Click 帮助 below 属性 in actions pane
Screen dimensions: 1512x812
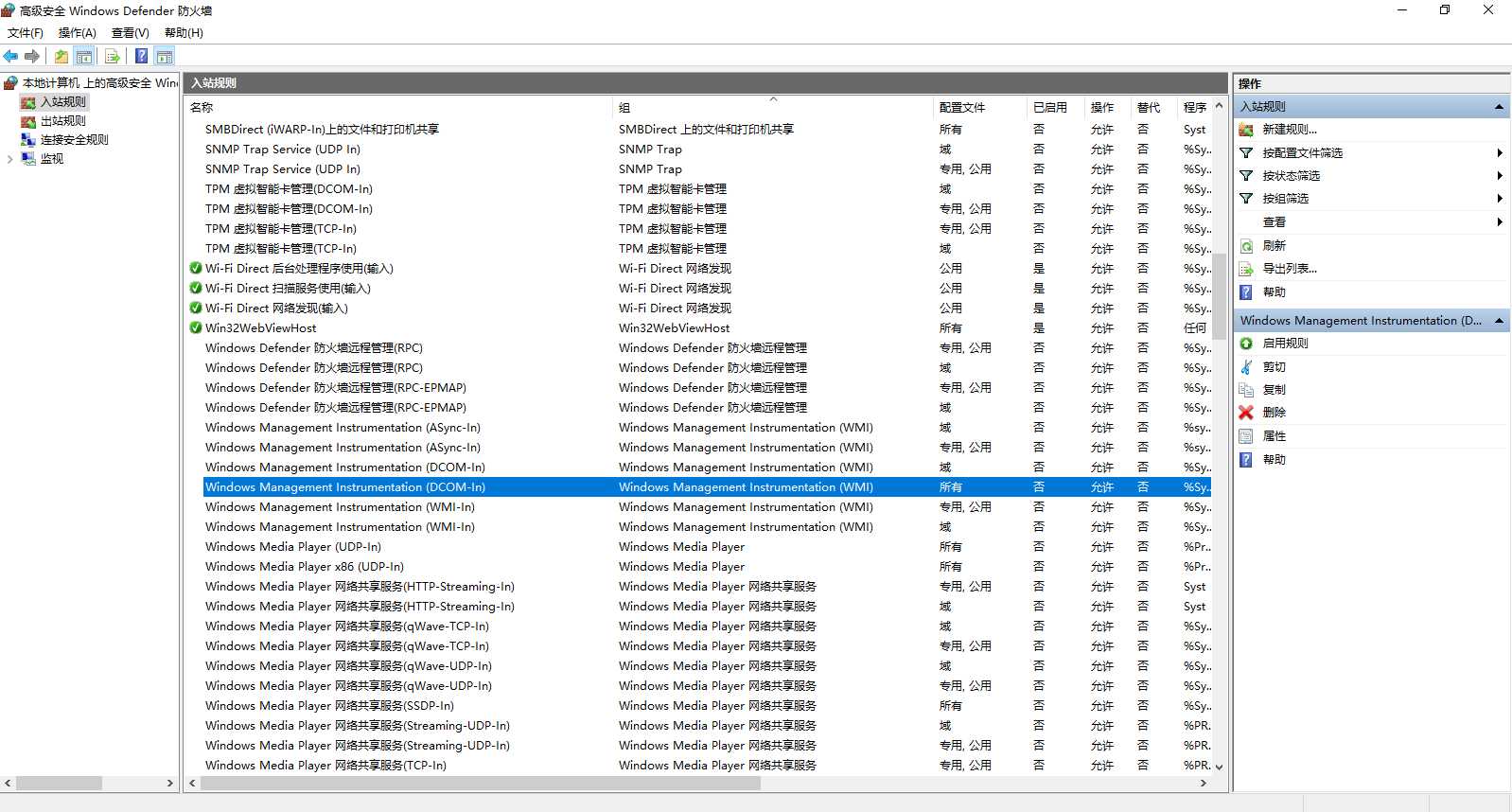point(1274,460)
